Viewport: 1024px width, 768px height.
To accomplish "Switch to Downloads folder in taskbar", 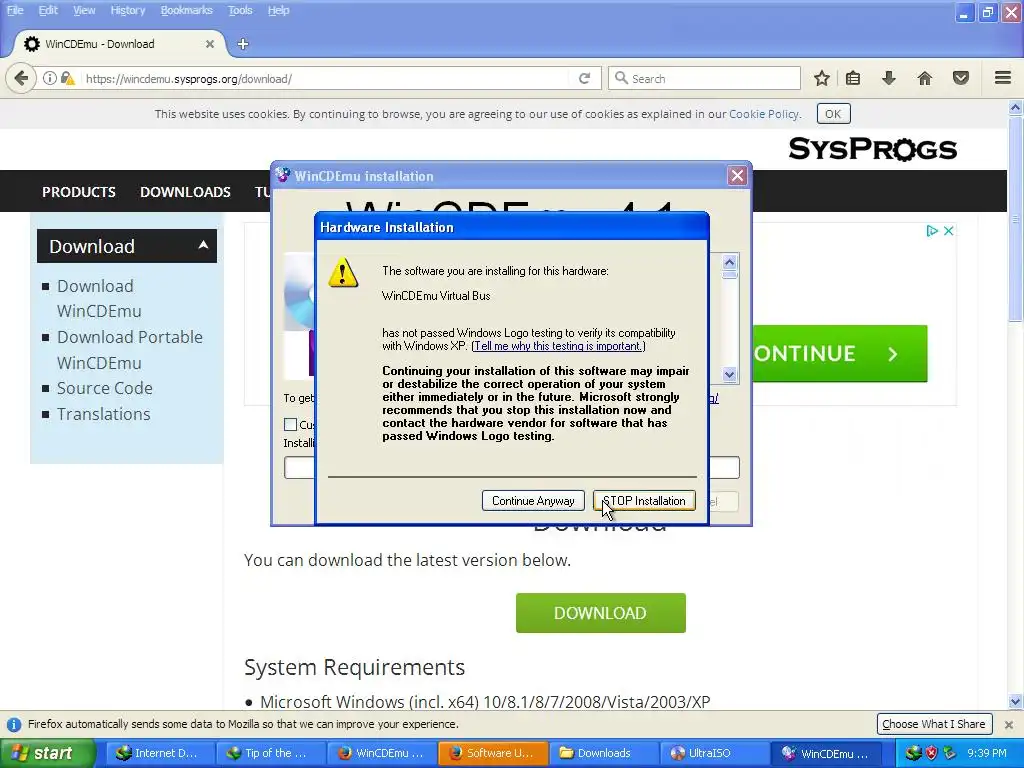I will click(605, 753).
